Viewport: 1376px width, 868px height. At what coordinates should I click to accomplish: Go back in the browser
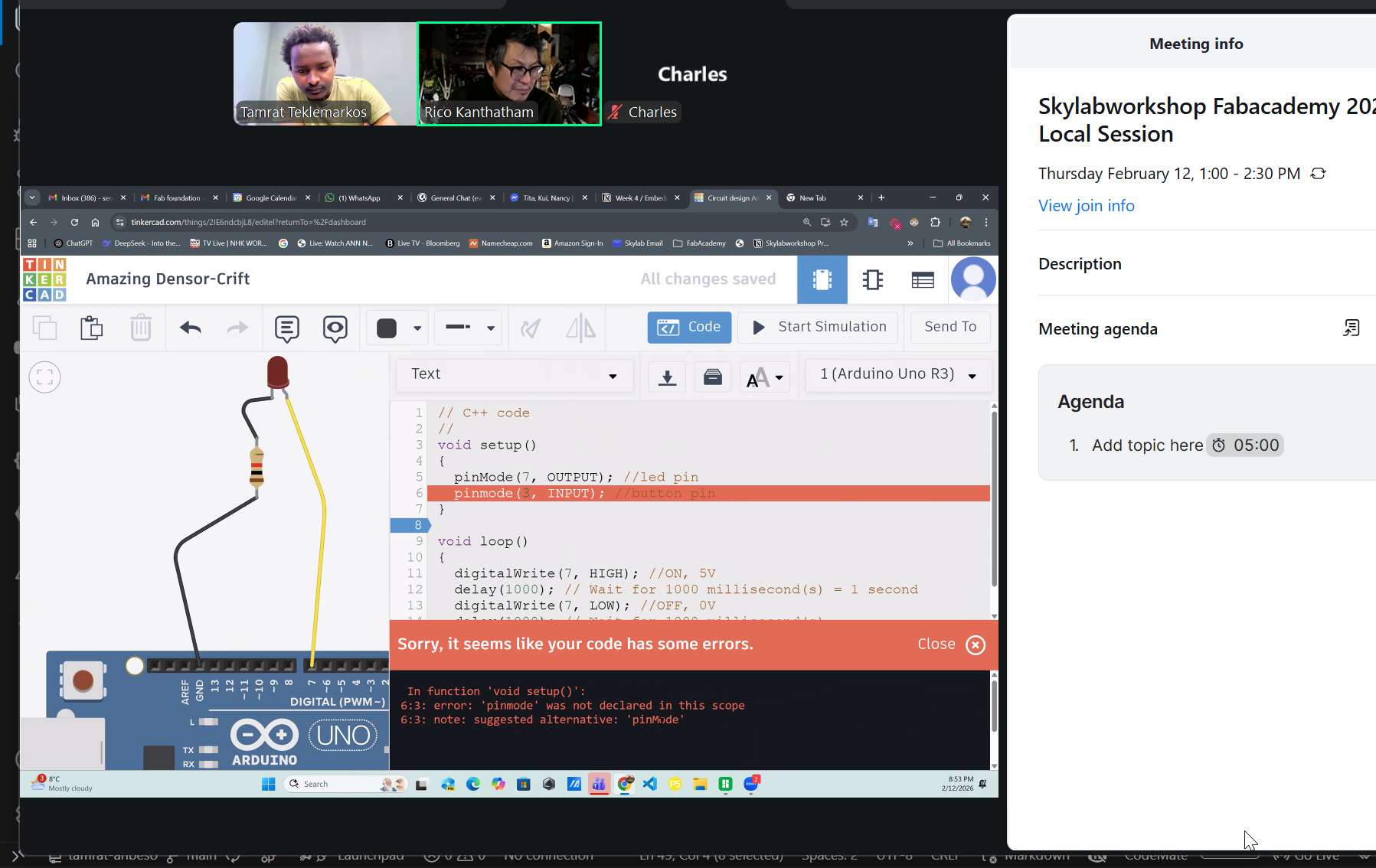pos(33,222)
